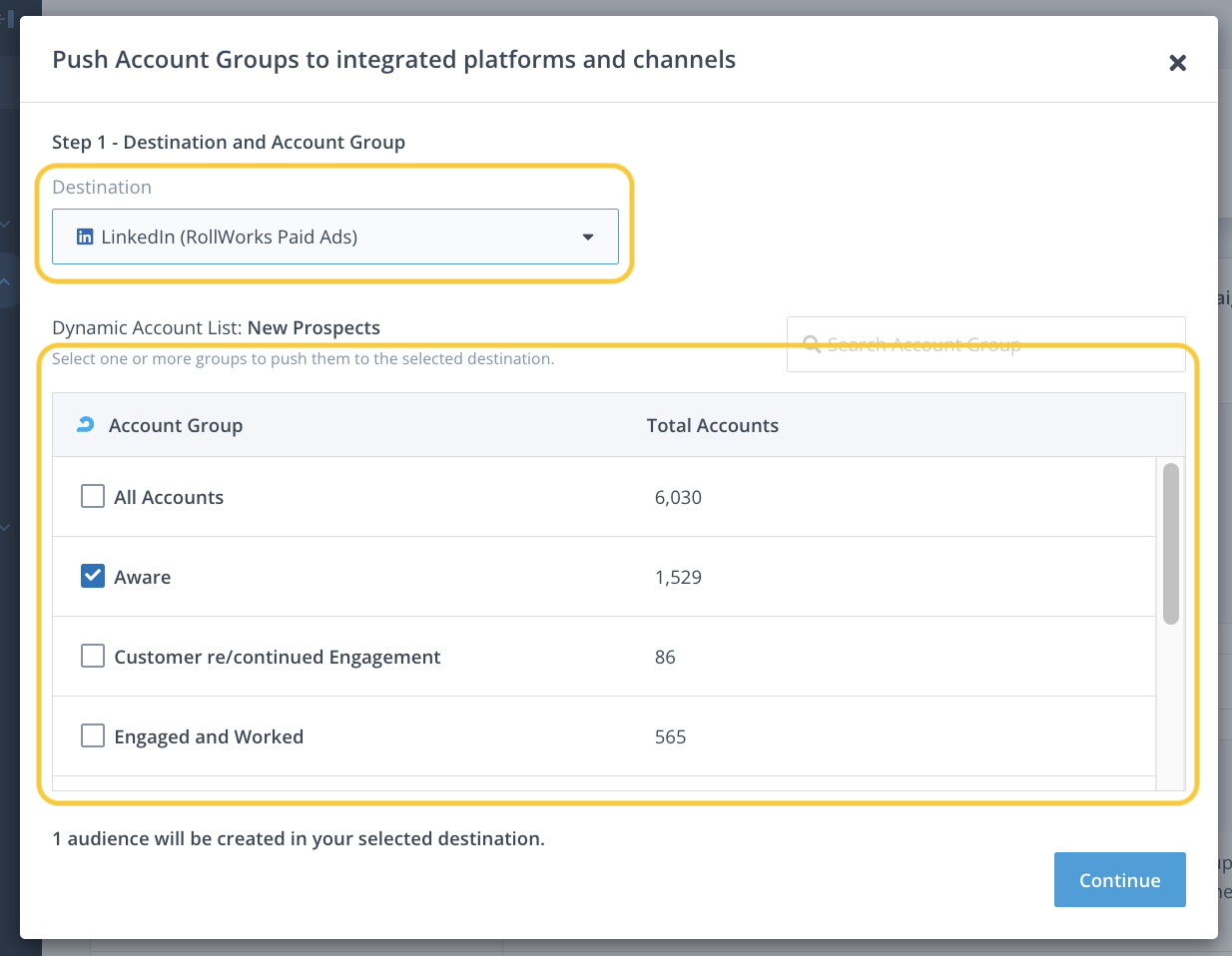Open the Destination combo box showing LinkedIn
The image size is (1232, 956).
(334, 237)
